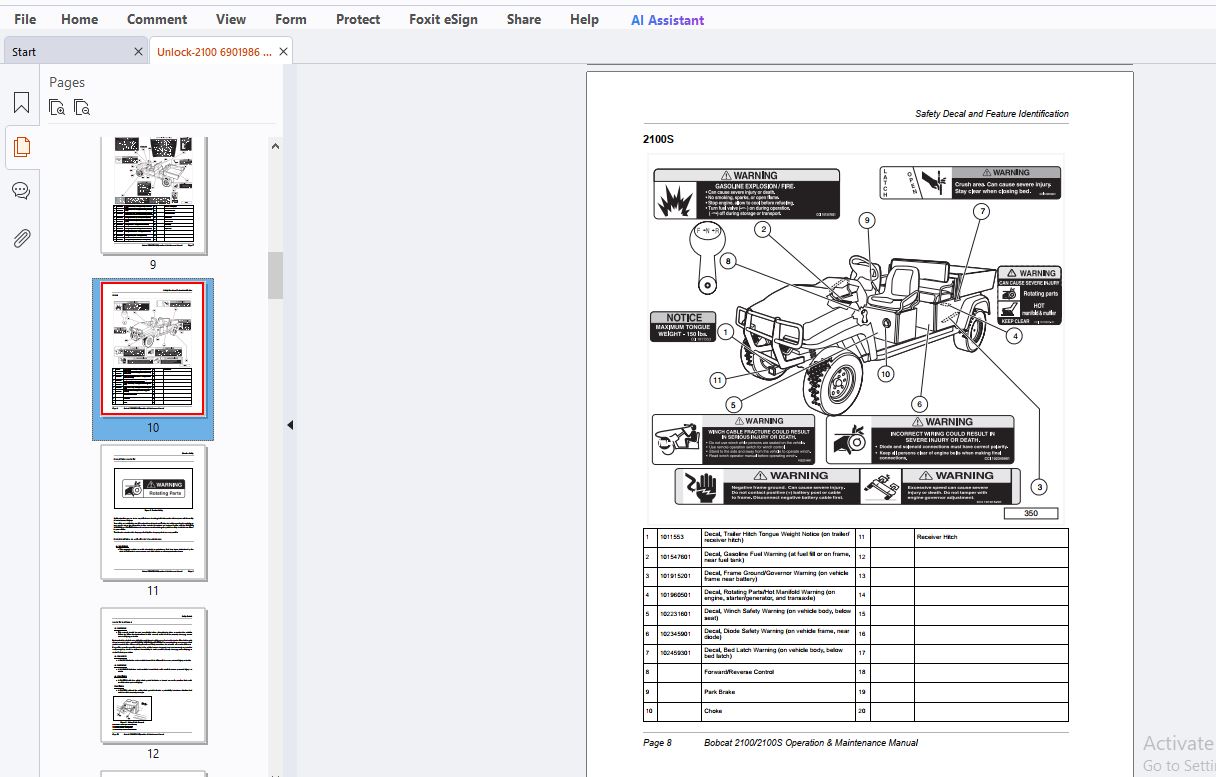Select page 11 thumbnail
Screen dimensions: 1216x777
pos(153,512)
